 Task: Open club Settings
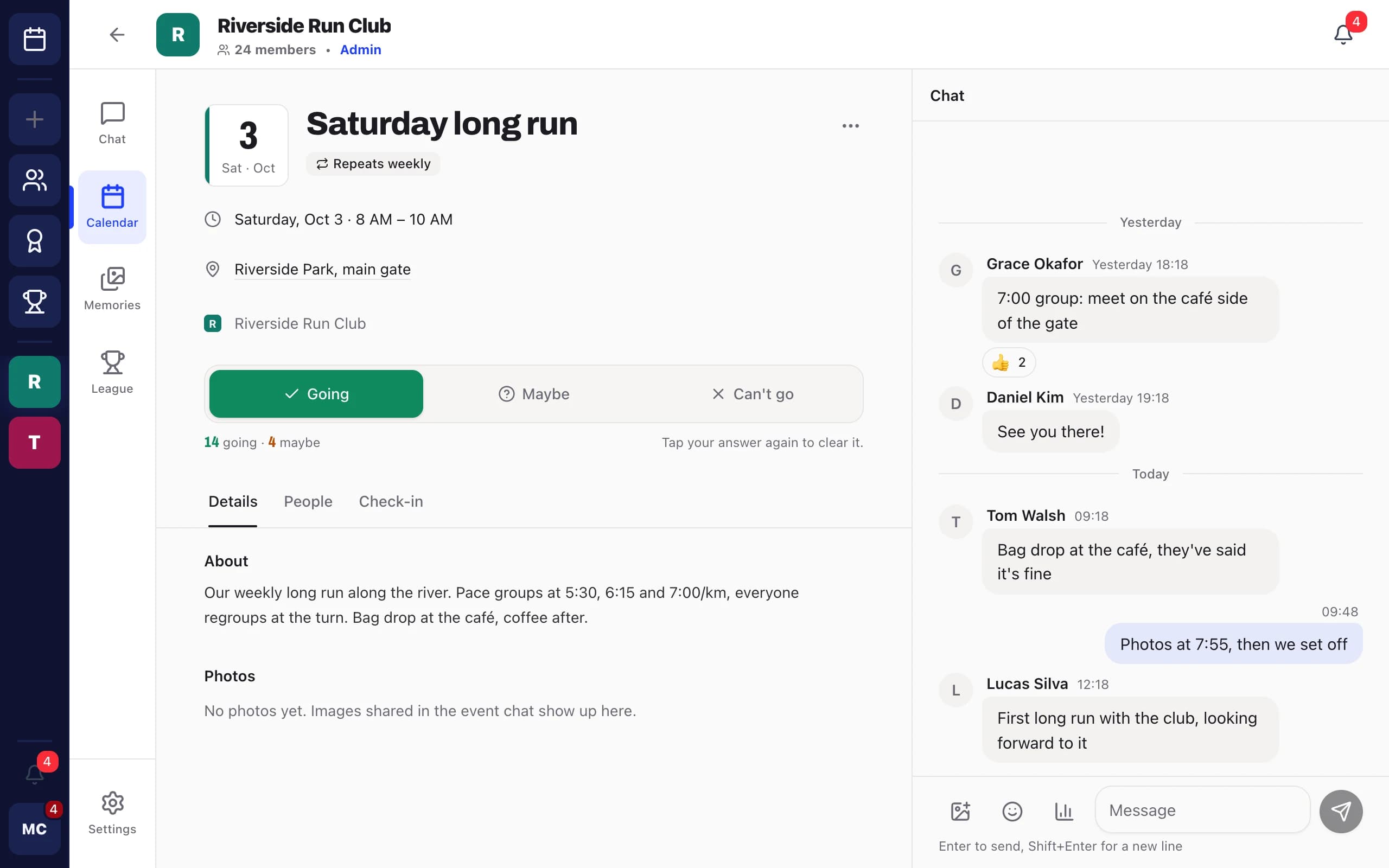click(x=112, y=813)
